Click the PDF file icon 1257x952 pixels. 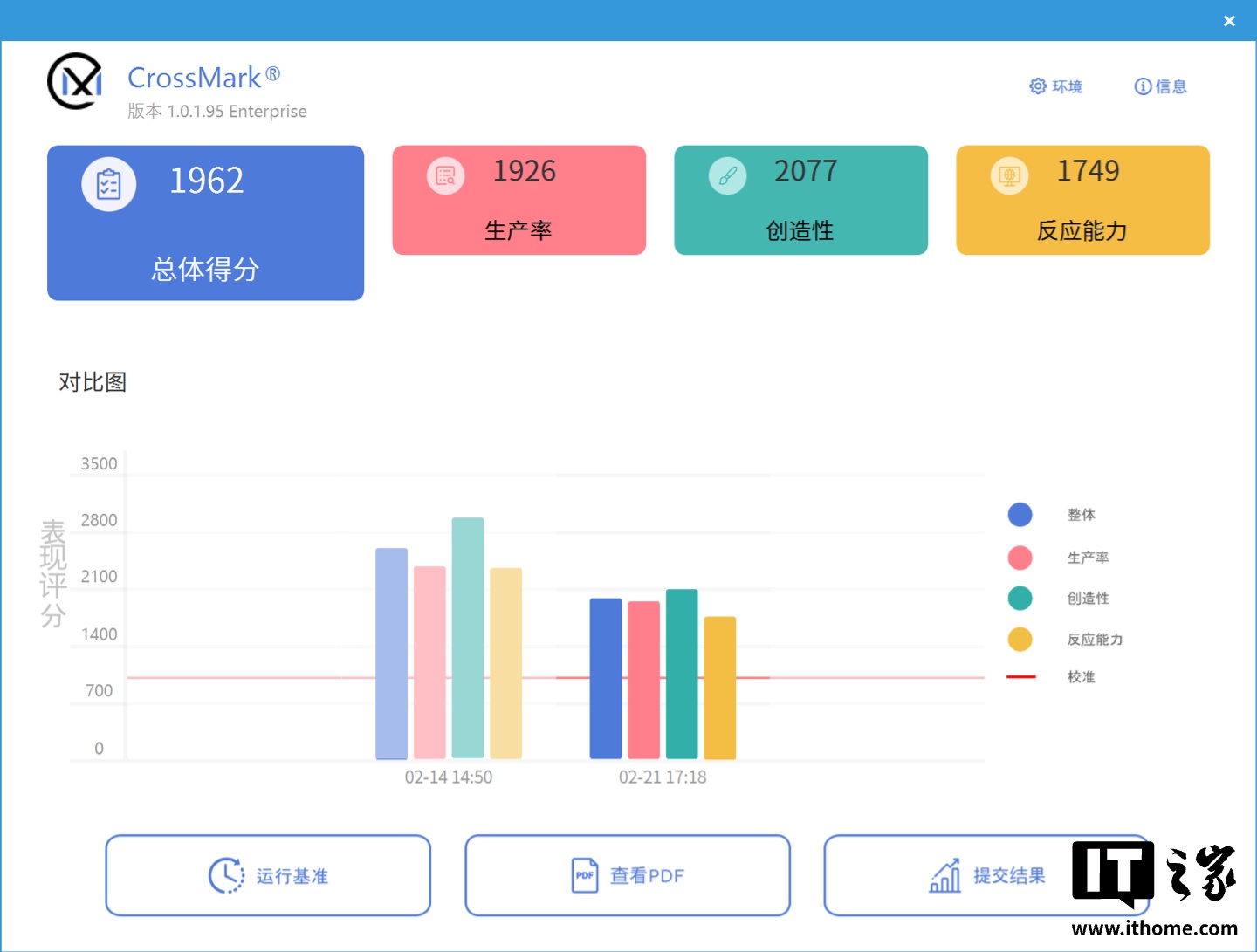(585, 875)
